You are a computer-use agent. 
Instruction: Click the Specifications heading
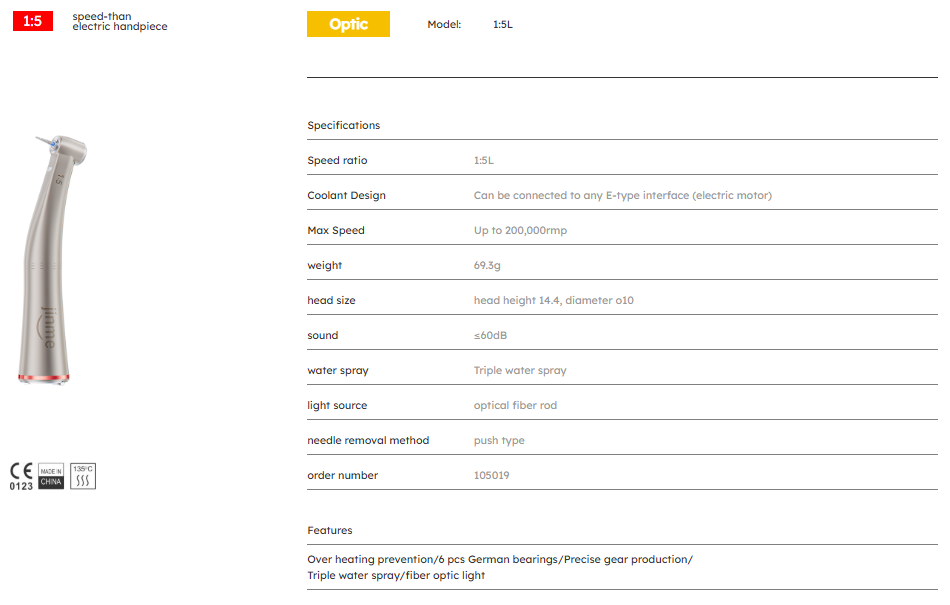[x=343, y=125]
